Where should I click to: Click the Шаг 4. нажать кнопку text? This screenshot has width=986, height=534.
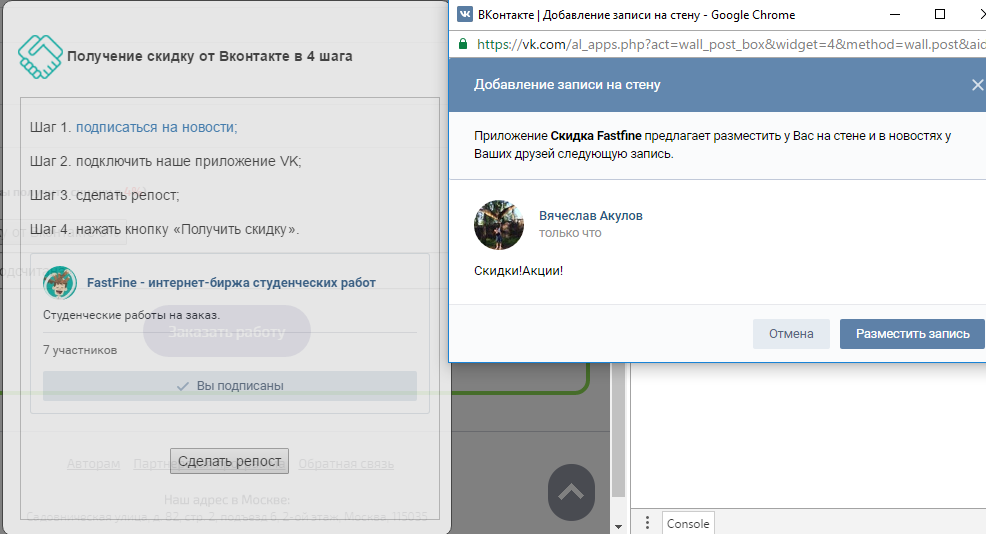click(164, 229)
